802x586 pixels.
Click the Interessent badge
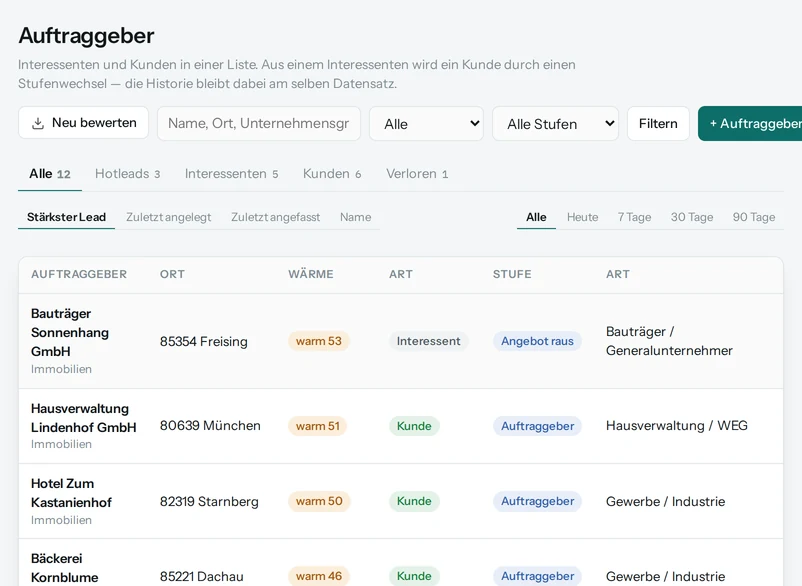click(429, 341)
